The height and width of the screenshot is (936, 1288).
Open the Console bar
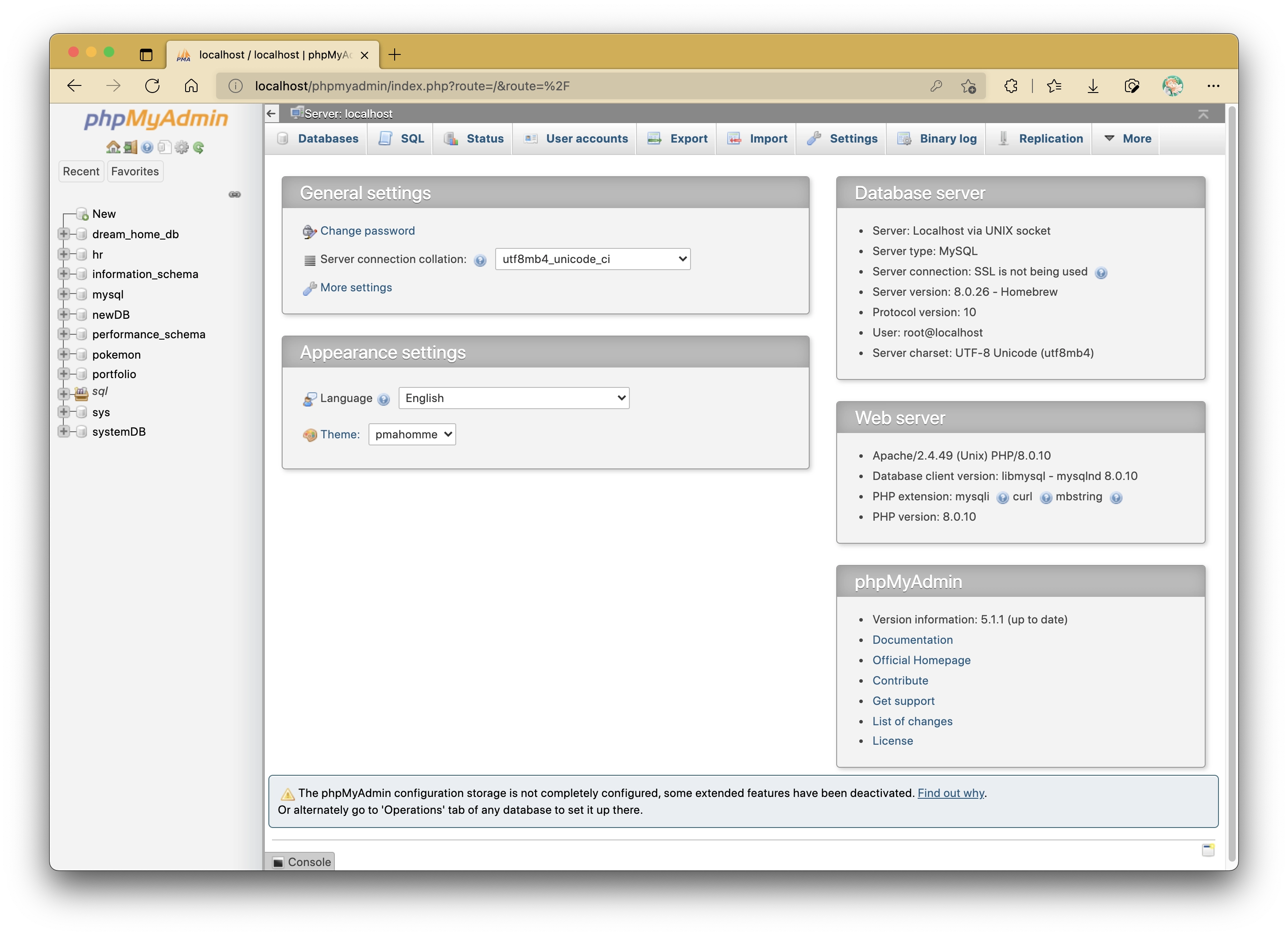tap(301, 862)
